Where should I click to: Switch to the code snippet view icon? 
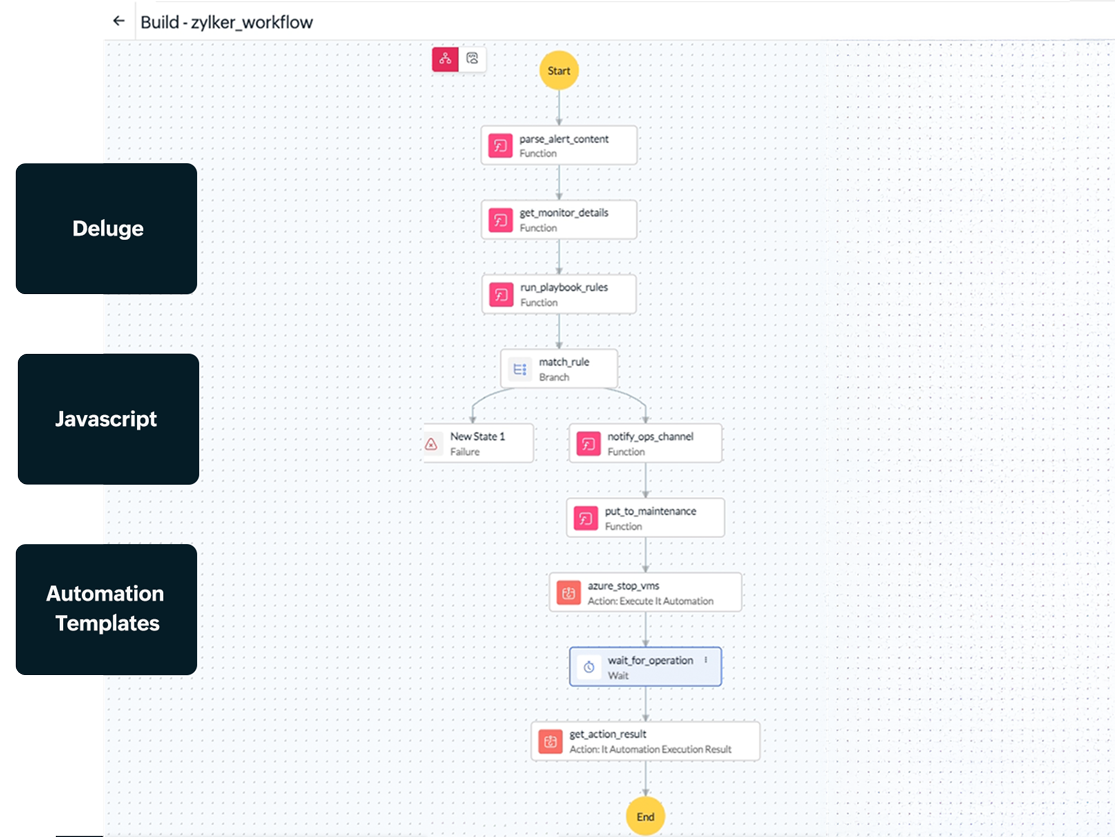472,58
